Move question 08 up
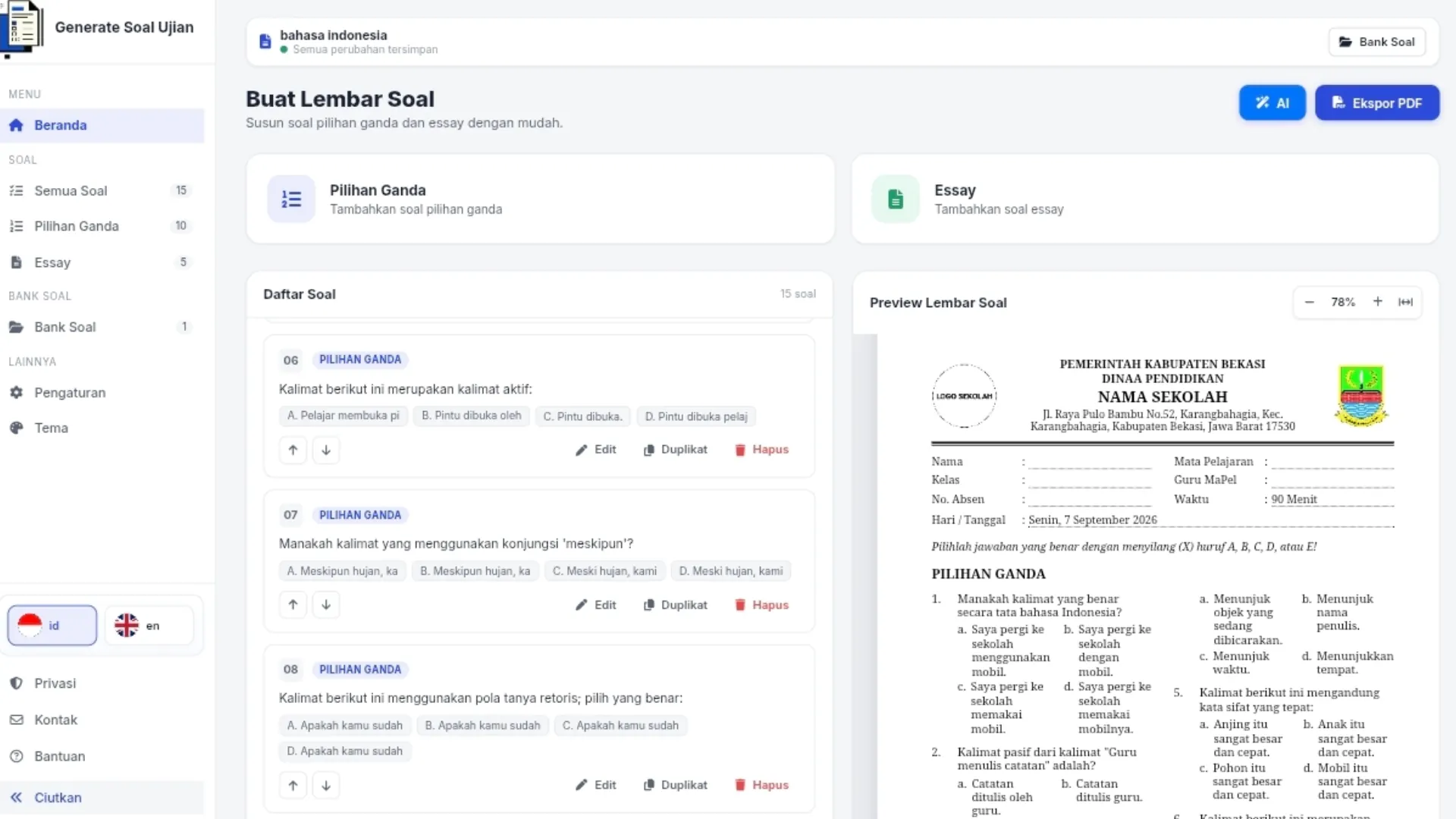The height and width of the screenshot is (819, 1456). pyautogui.click(x=293, y=785)
